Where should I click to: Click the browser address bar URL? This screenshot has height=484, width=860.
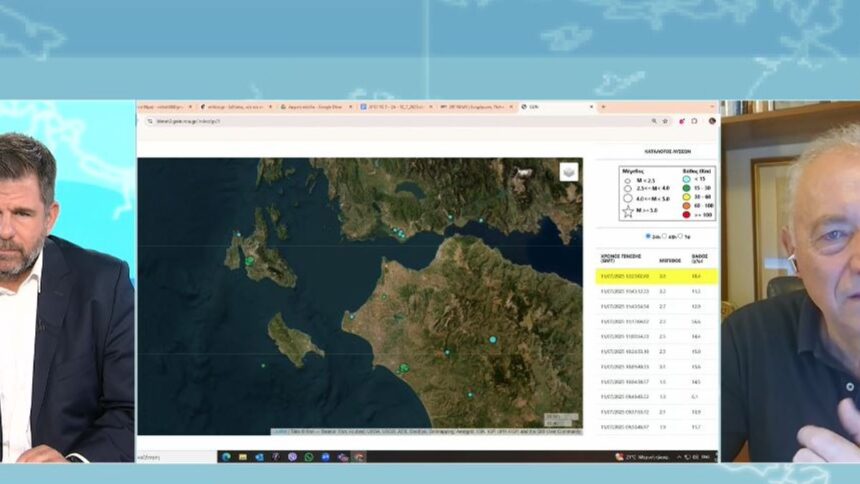[x=188, y=121]
